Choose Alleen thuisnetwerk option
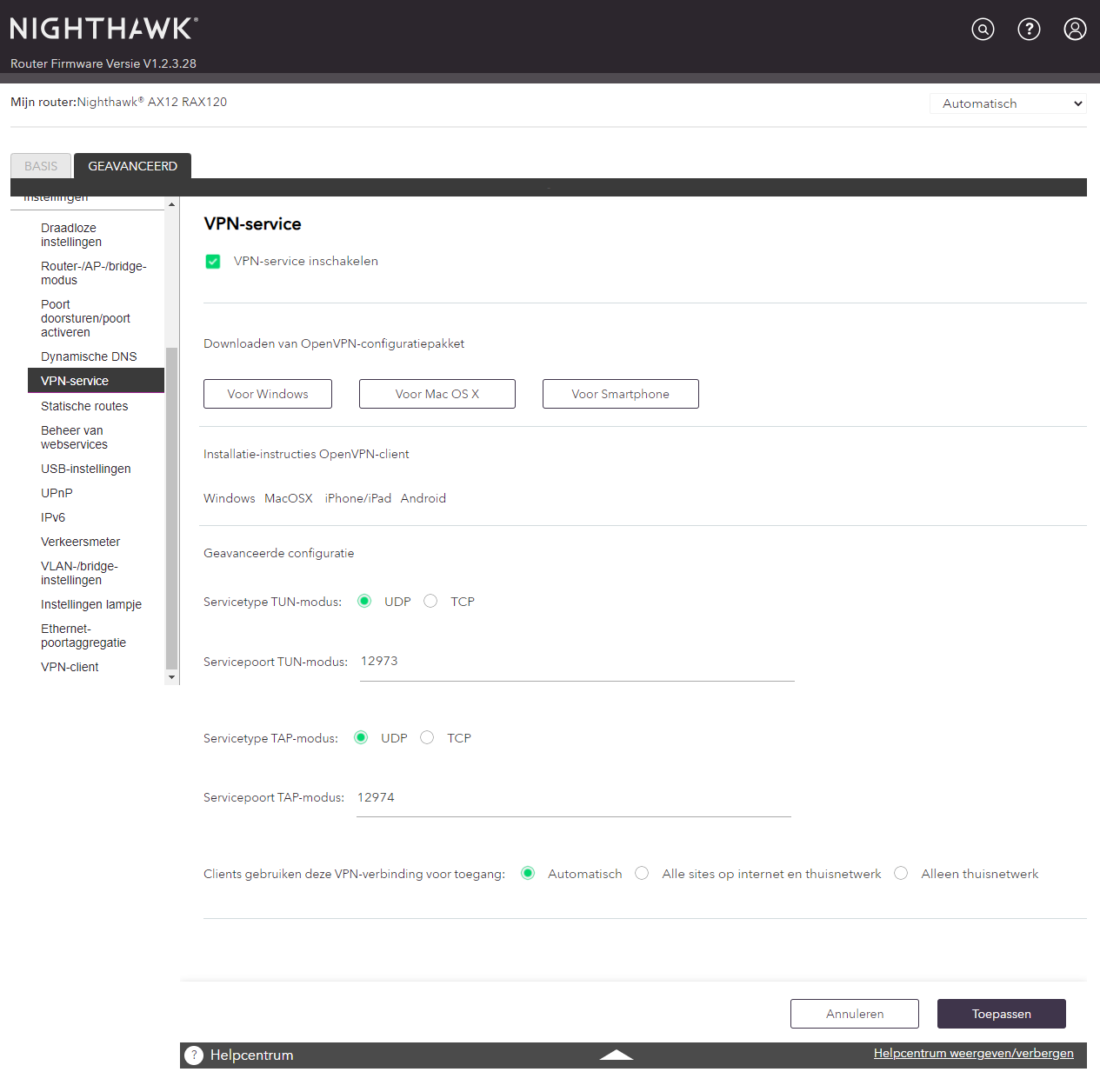This screenshot has width=1100, height=1092. (x=901, y=873)
